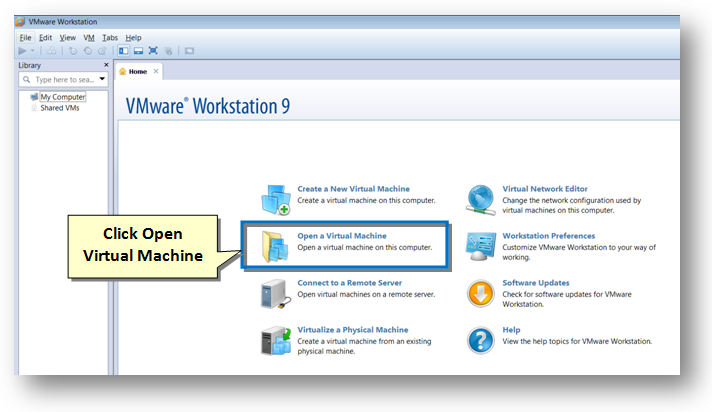Click the Open Virtual Machine folder icon

[275, 247]
